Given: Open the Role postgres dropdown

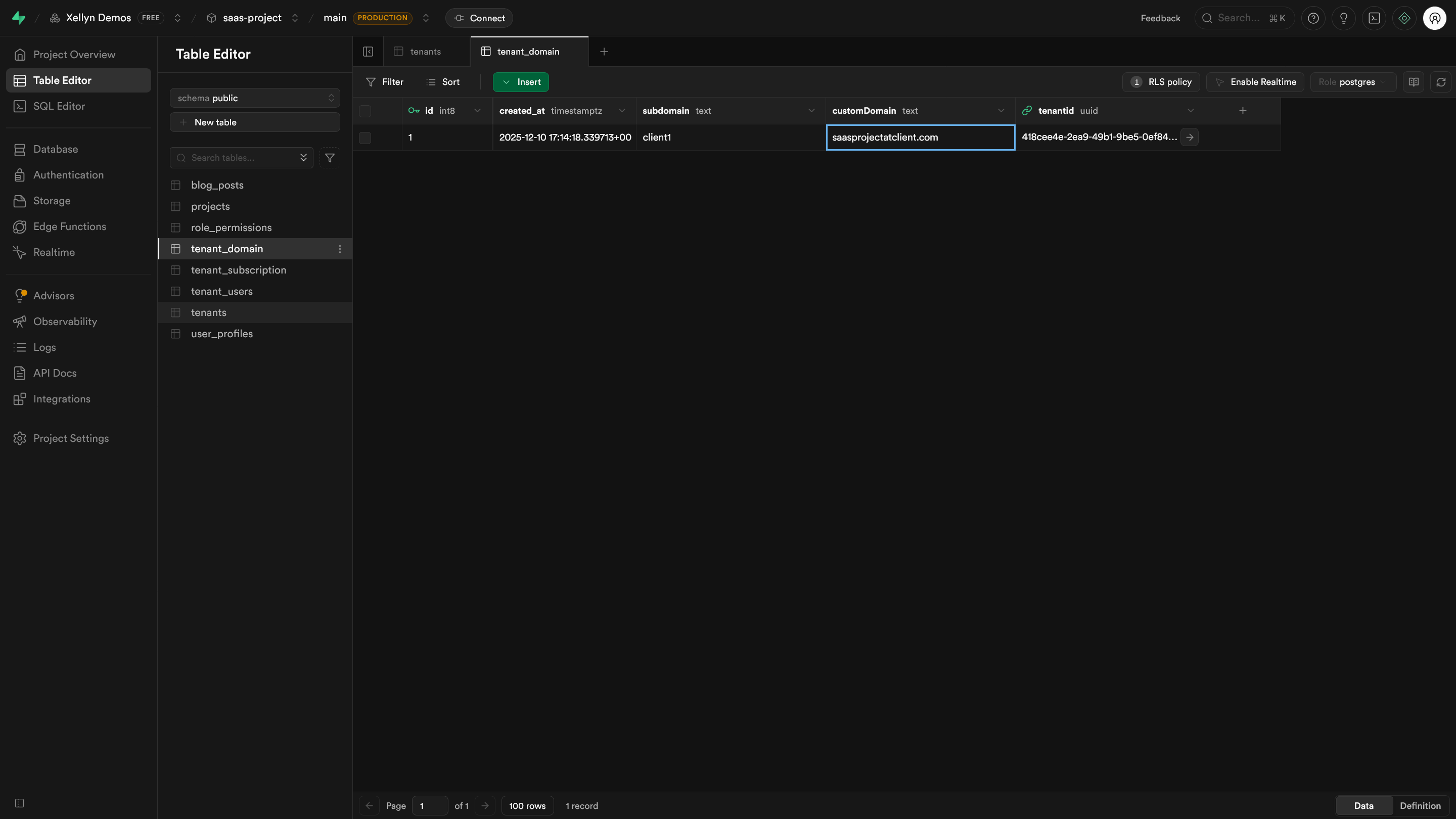Looking at the screenshot, I should pos(1353,82).
